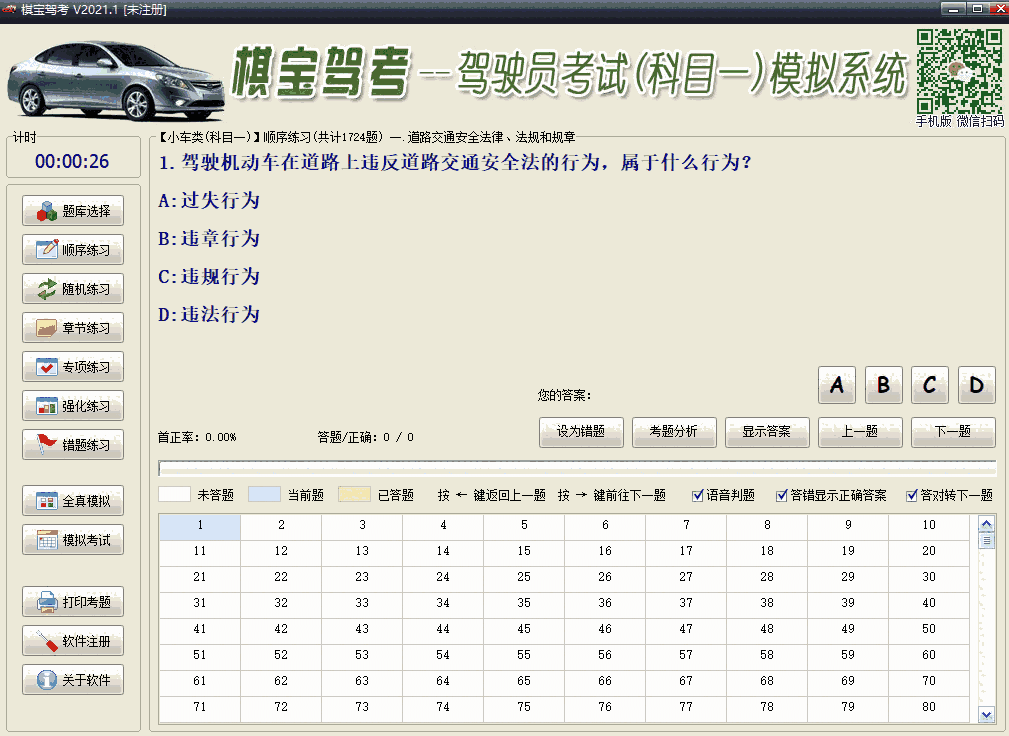Image resolution: width=1009 pixels, height=736 pixels.
Task: Open 打印考题 print questions tool
Action: coord(71,601)
